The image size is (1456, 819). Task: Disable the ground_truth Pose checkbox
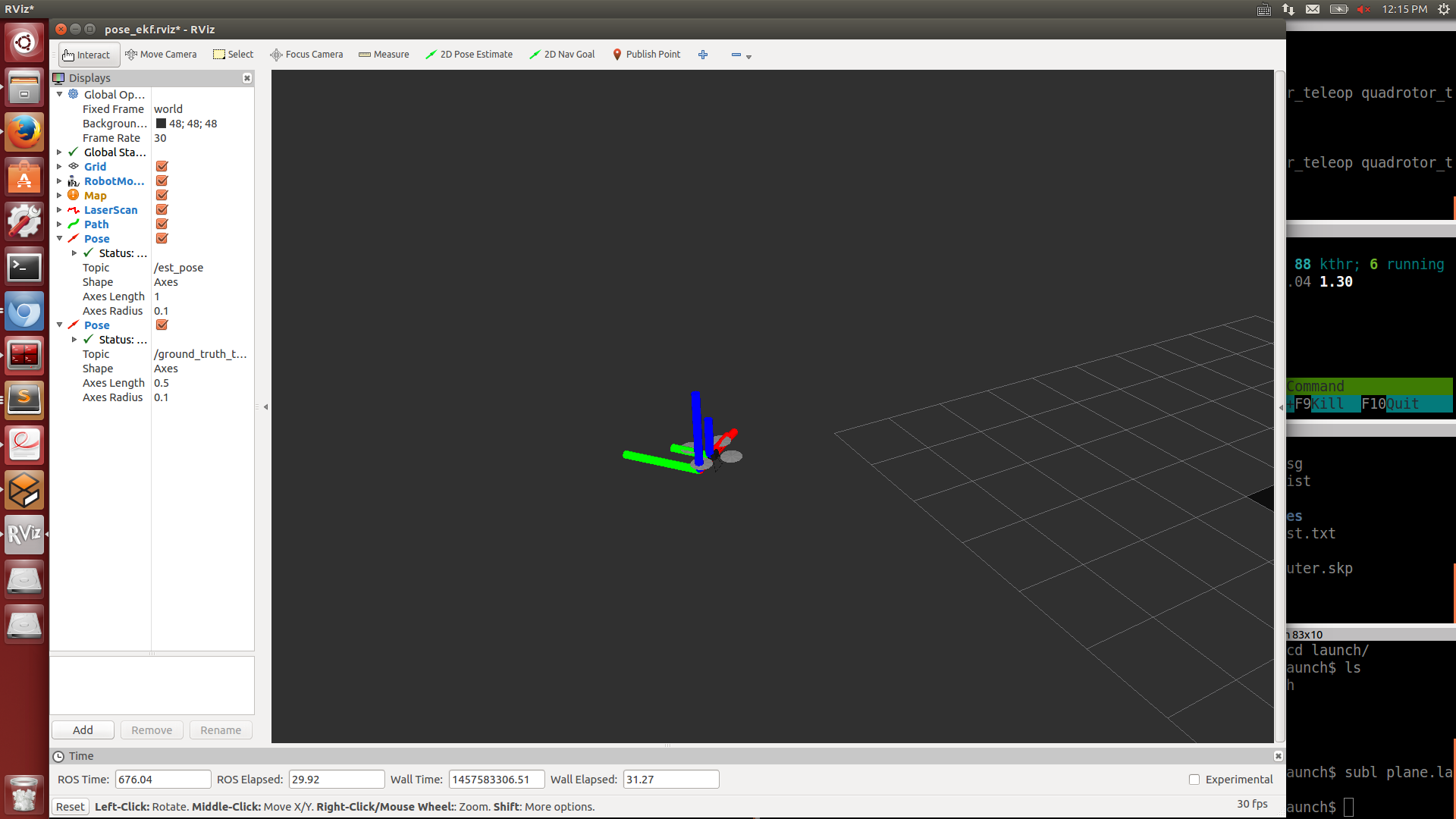tap(162, 325)
